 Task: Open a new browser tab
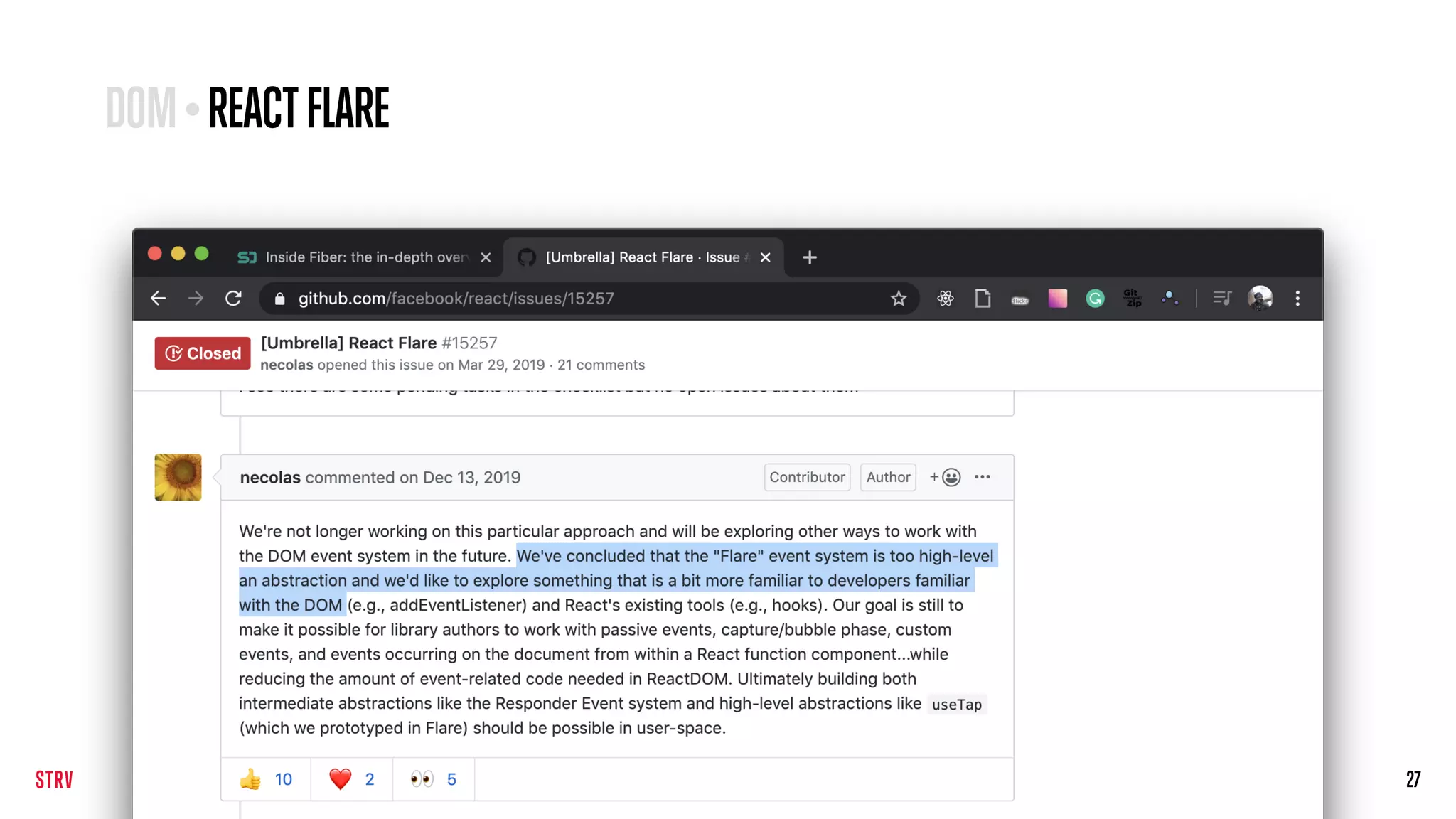809,257
